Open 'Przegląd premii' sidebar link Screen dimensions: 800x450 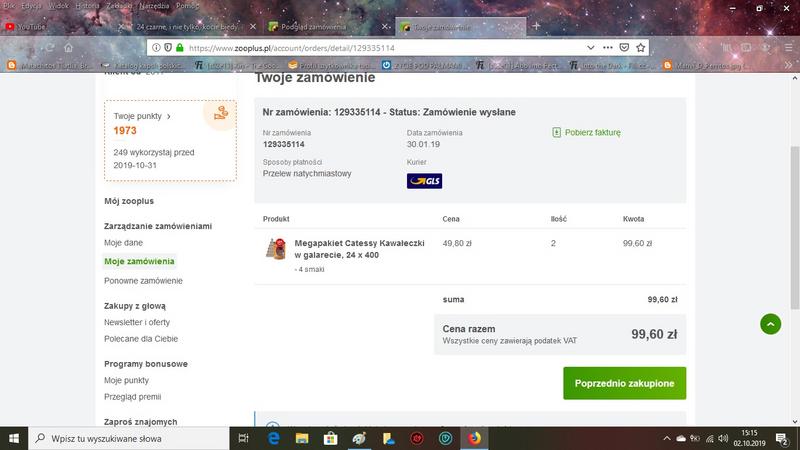tap(133, 396)
